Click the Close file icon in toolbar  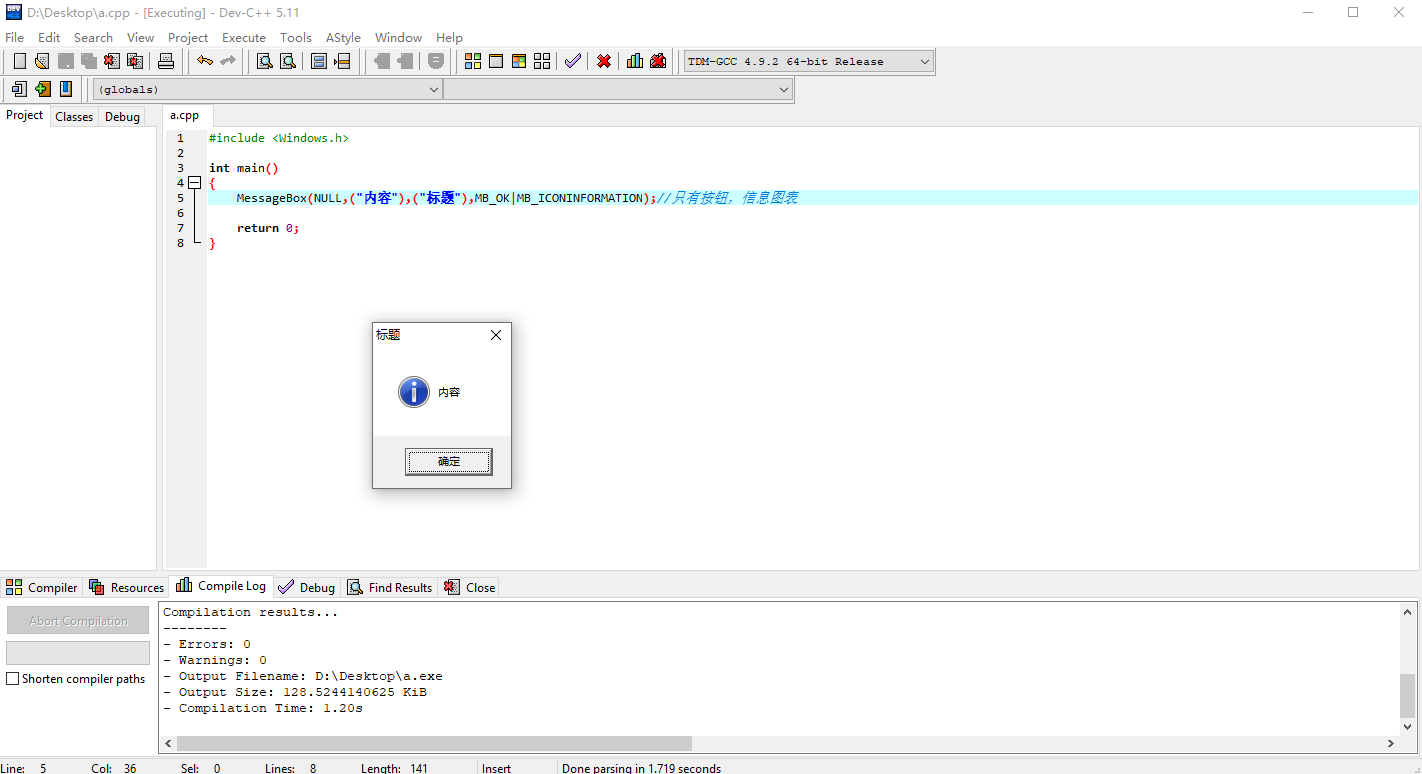click(111, 61)
